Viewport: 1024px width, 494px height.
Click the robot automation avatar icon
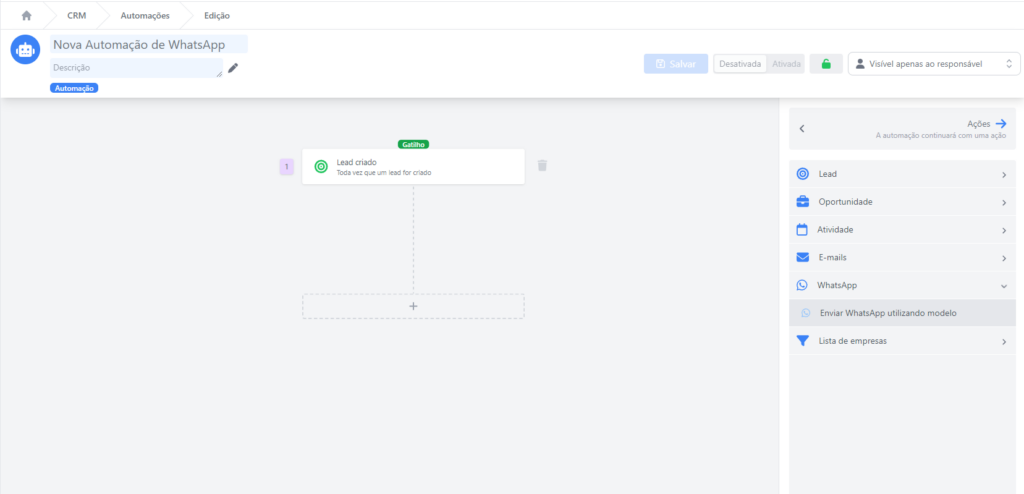pos(25,50)
